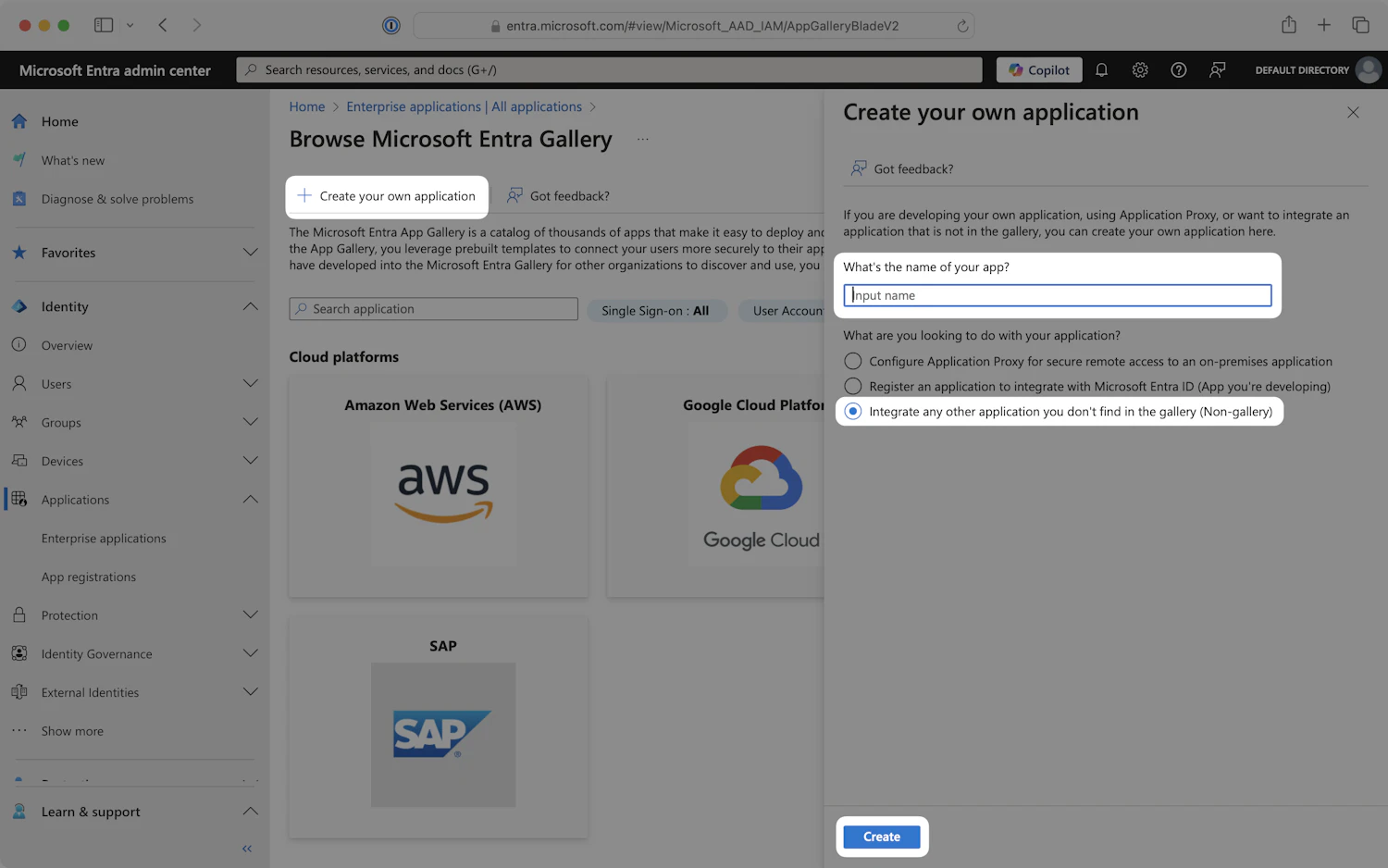Collapse the Applications submenu chevron
The image size is (1388, 868).
point(250,500)
